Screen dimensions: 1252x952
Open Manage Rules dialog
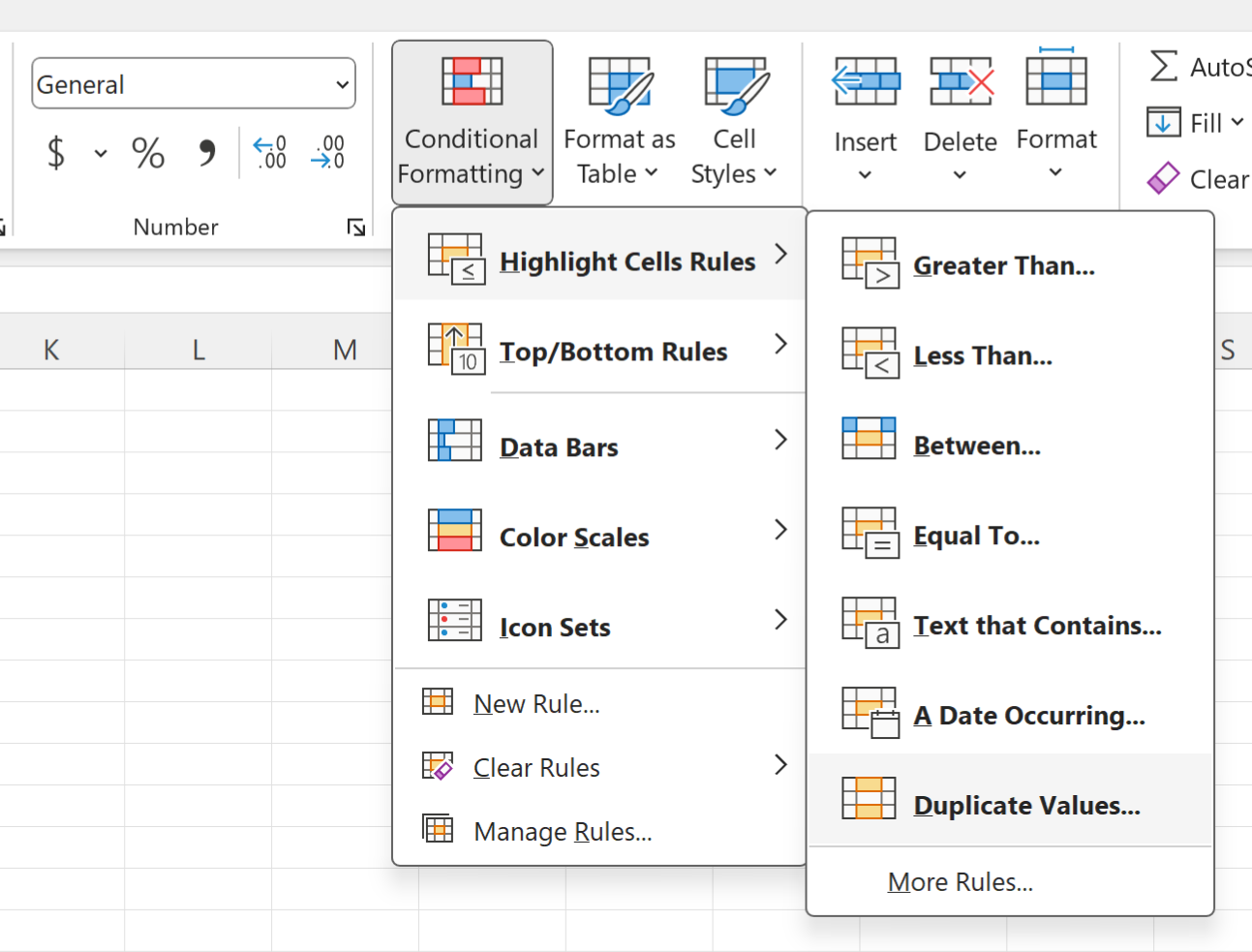coord(562,831)
